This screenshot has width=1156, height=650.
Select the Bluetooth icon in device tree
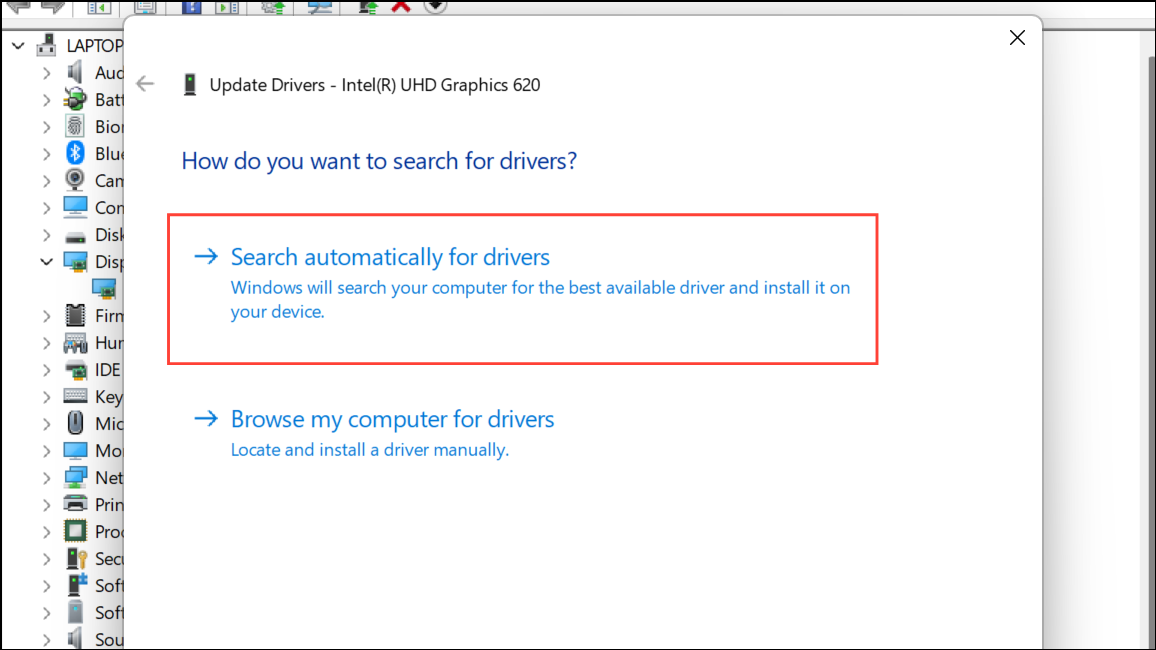pos(75,153)
